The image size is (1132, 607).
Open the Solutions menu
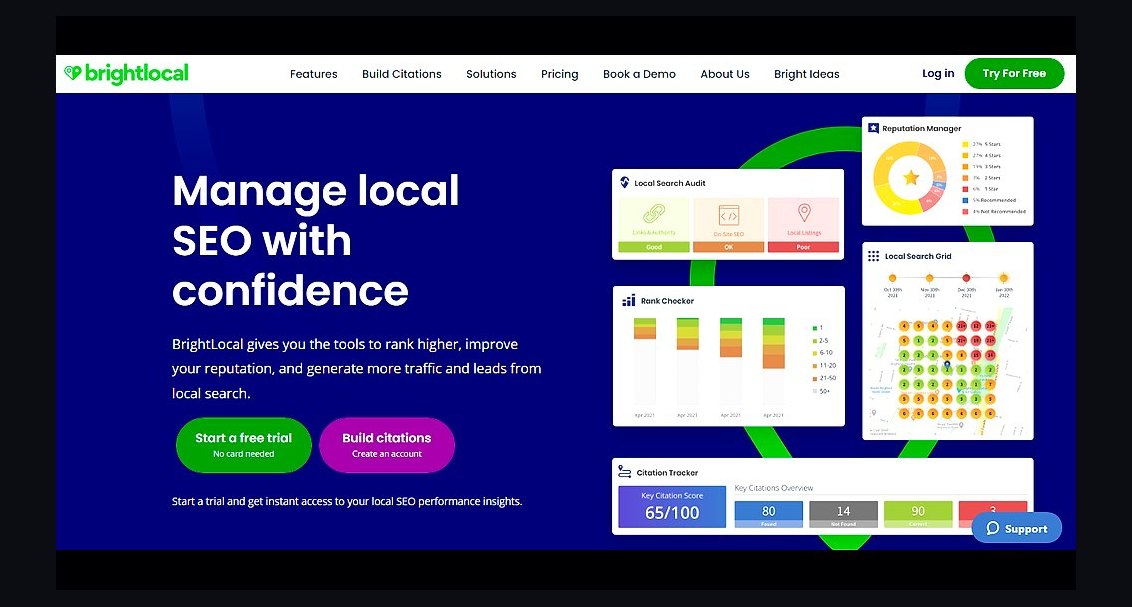click(x=491, y=74)
